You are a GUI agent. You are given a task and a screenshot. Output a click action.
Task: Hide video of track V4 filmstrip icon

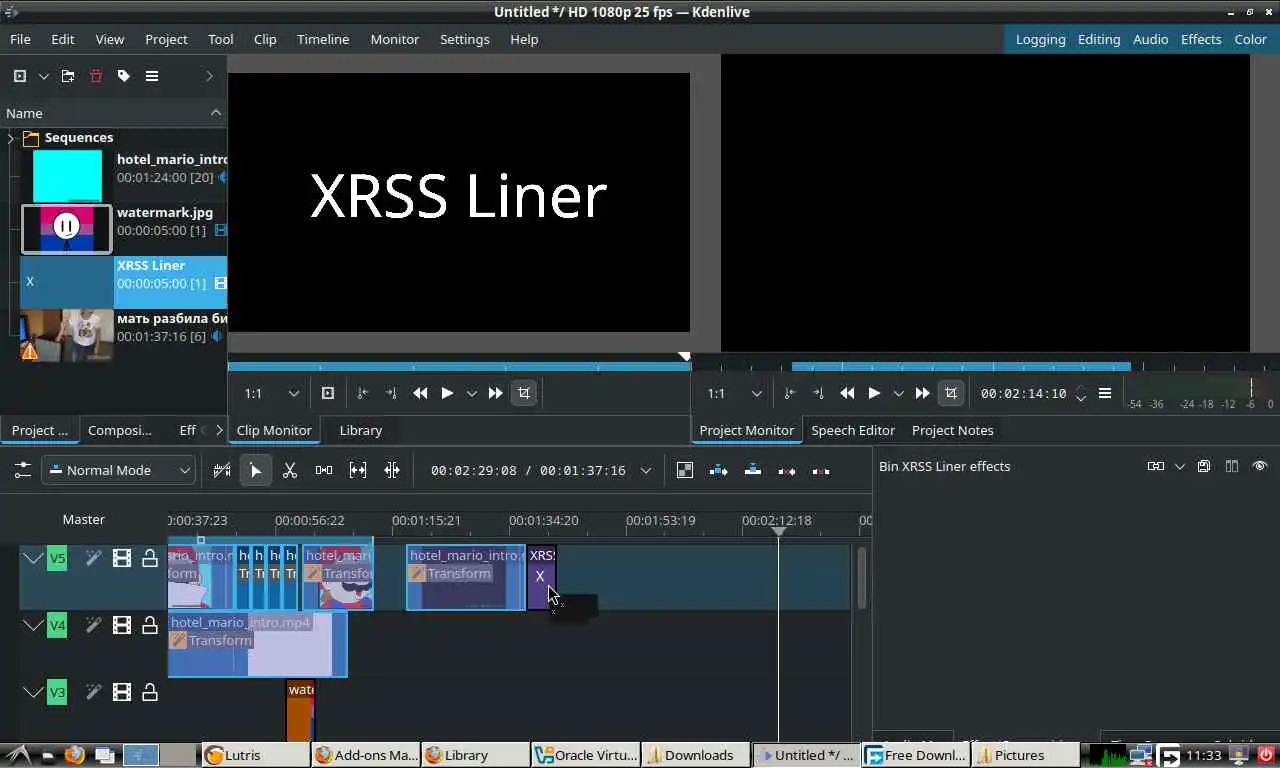point(122,626)
